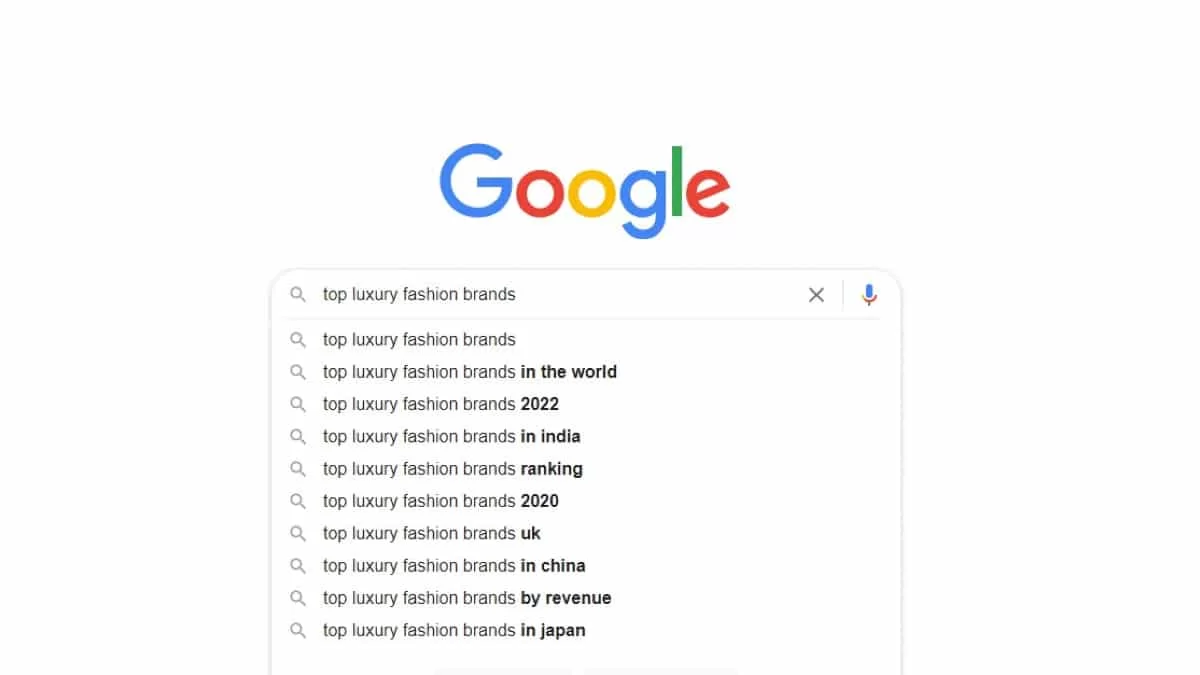Select the "by revenue" suggestion
The height and width of the screenshot is (675, 1200).
pos(467,598)
